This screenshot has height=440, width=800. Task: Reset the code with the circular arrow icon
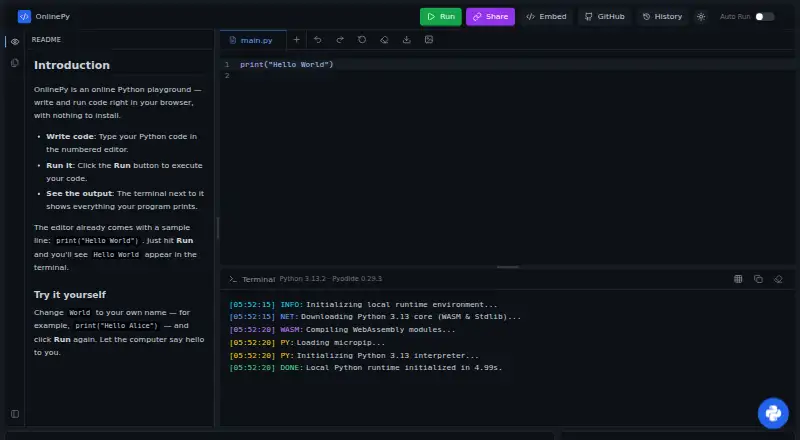[x=362, y=39]
